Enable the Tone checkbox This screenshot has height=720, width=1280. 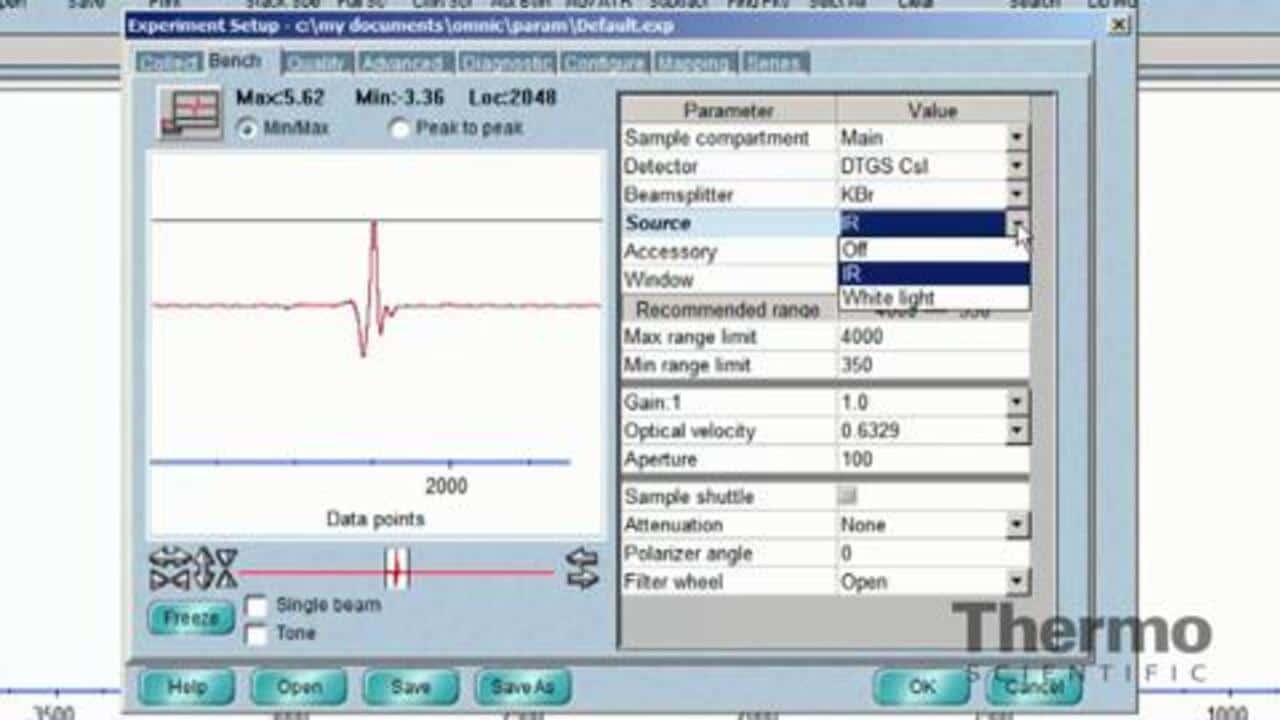pos(257,634)
